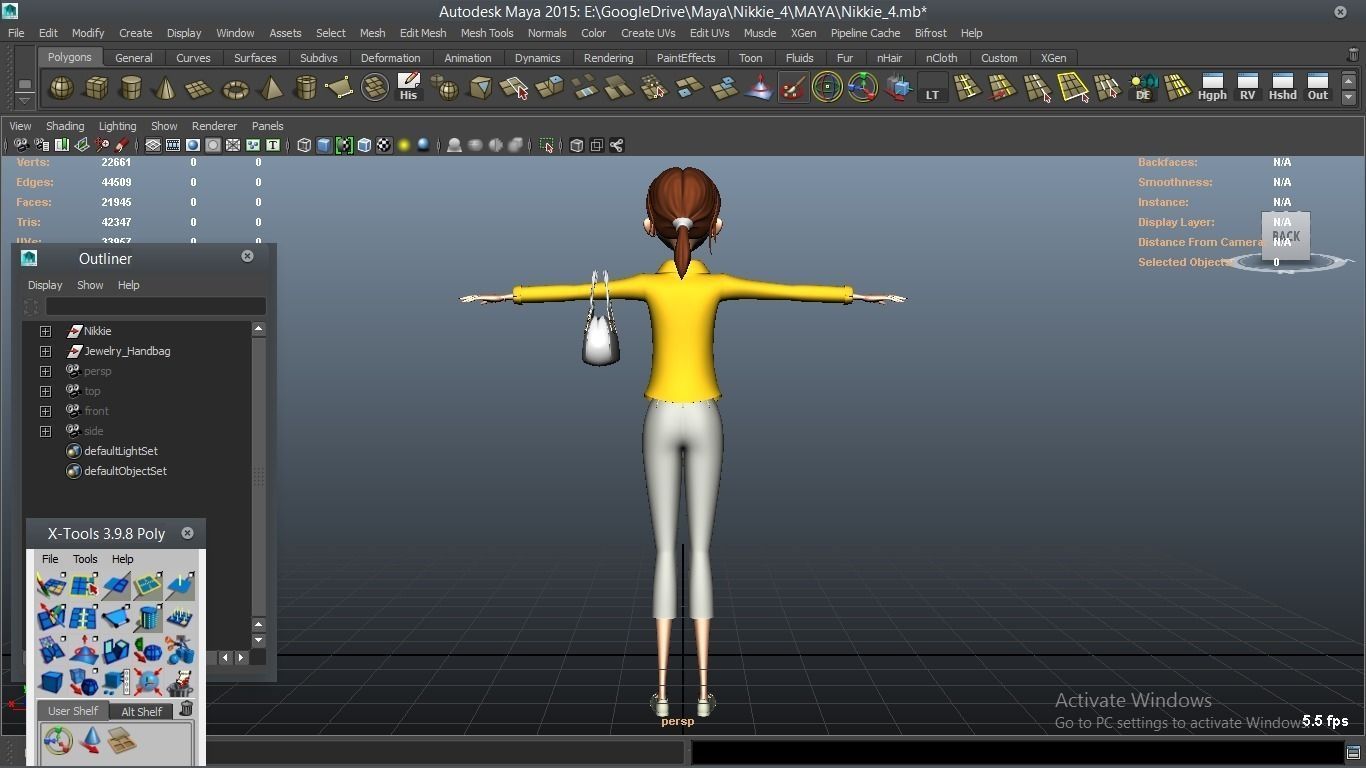Click the Maya home icon in Outliner

(29, 258)
